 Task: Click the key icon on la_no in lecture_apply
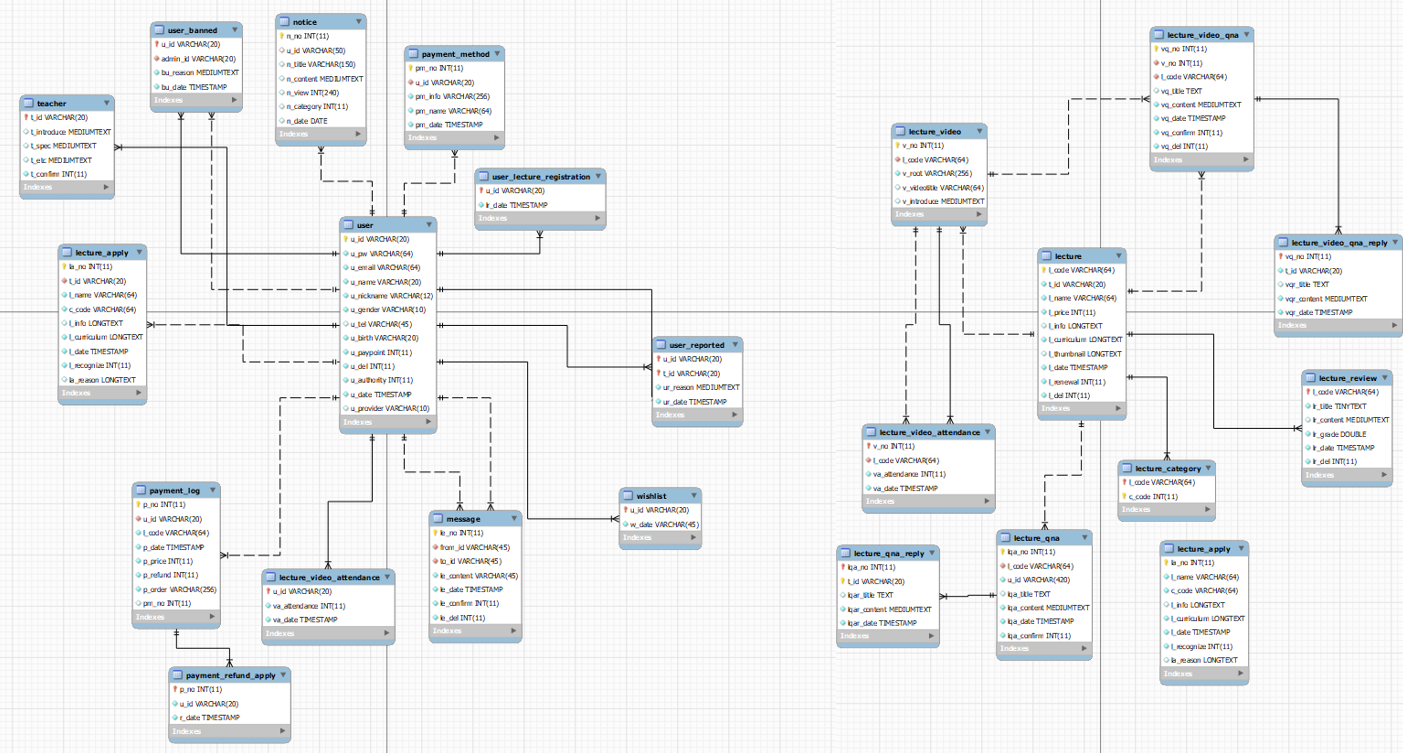click(65, 267)
